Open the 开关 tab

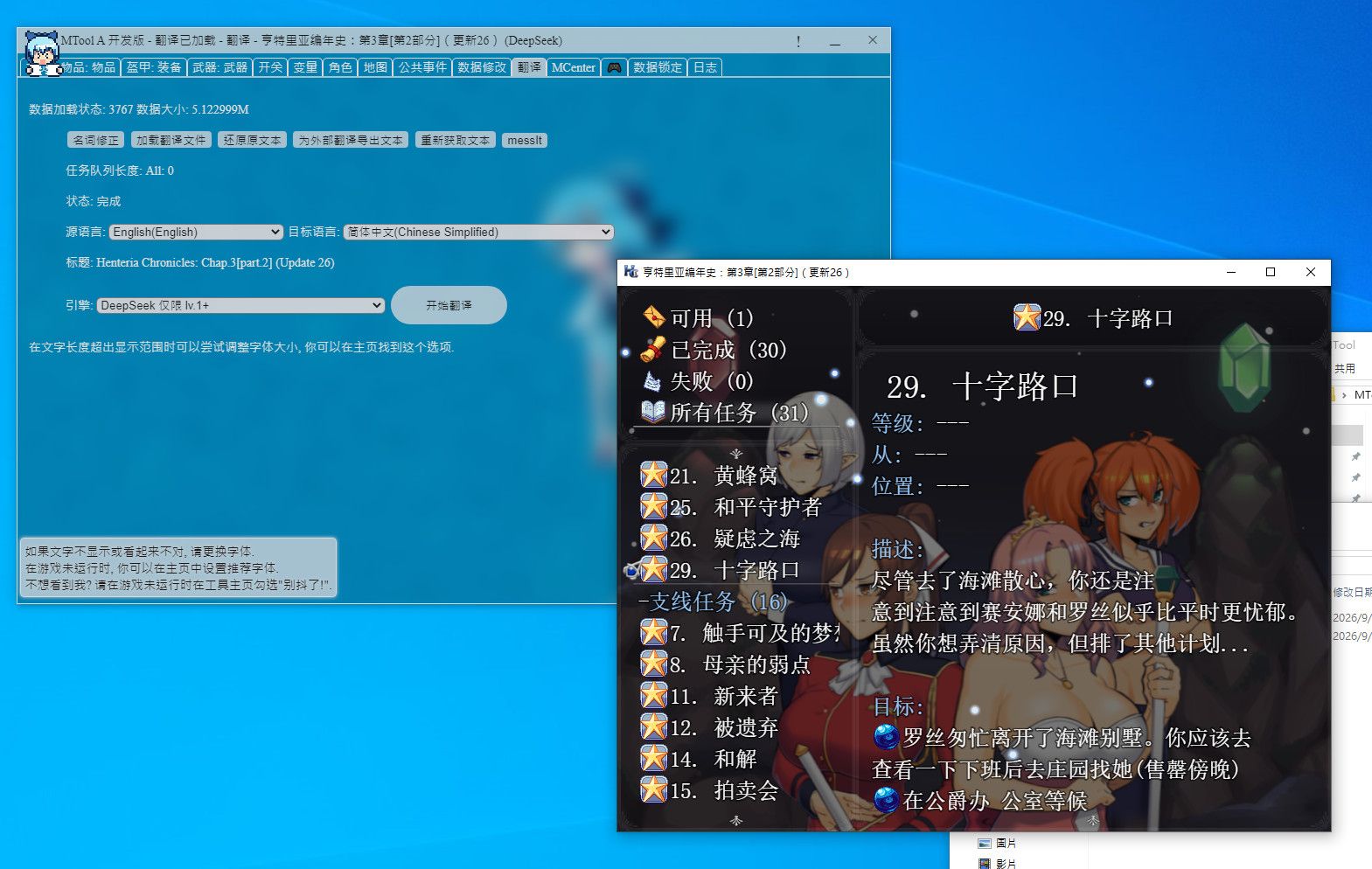point(271,67)
